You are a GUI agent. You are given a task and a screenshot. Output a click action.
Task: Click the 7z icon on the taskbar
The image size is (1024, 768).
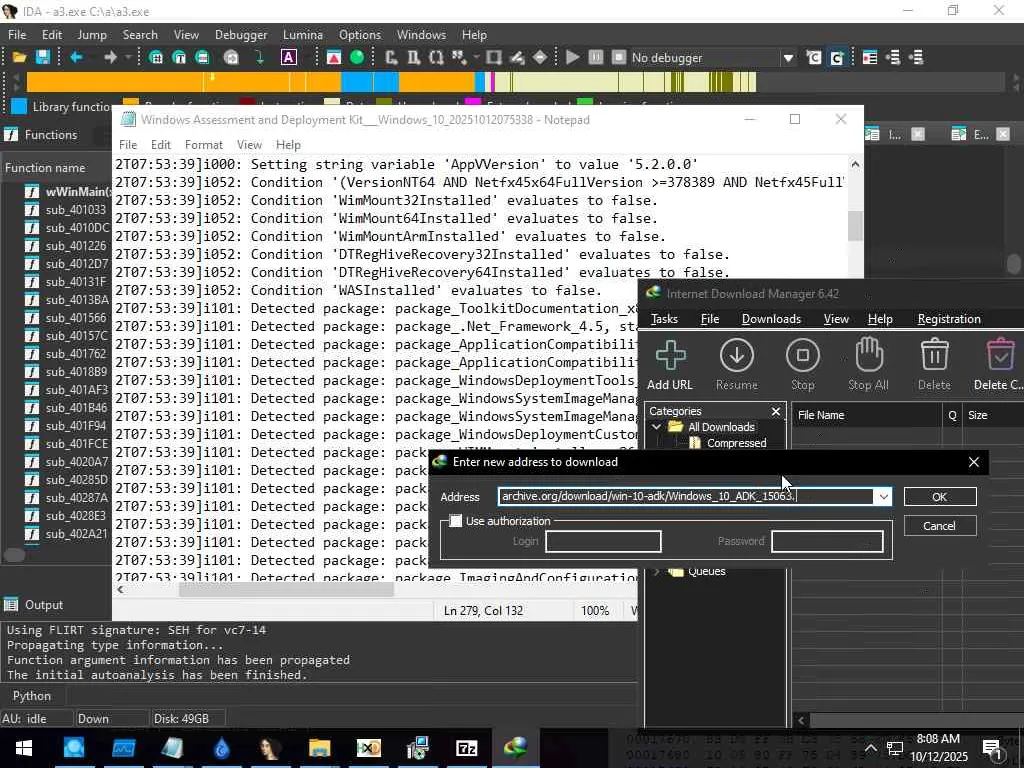(466, 748)
